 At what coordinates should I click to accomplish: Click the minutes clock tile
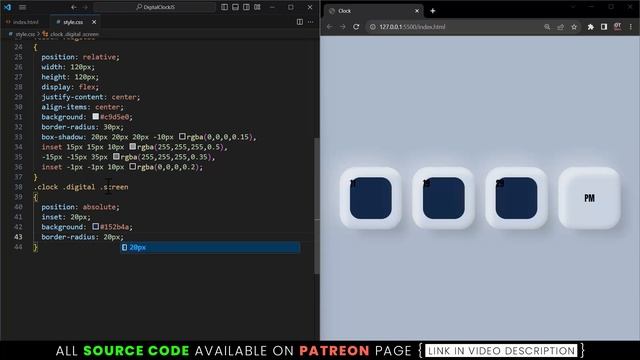click(x=444, y=198)
